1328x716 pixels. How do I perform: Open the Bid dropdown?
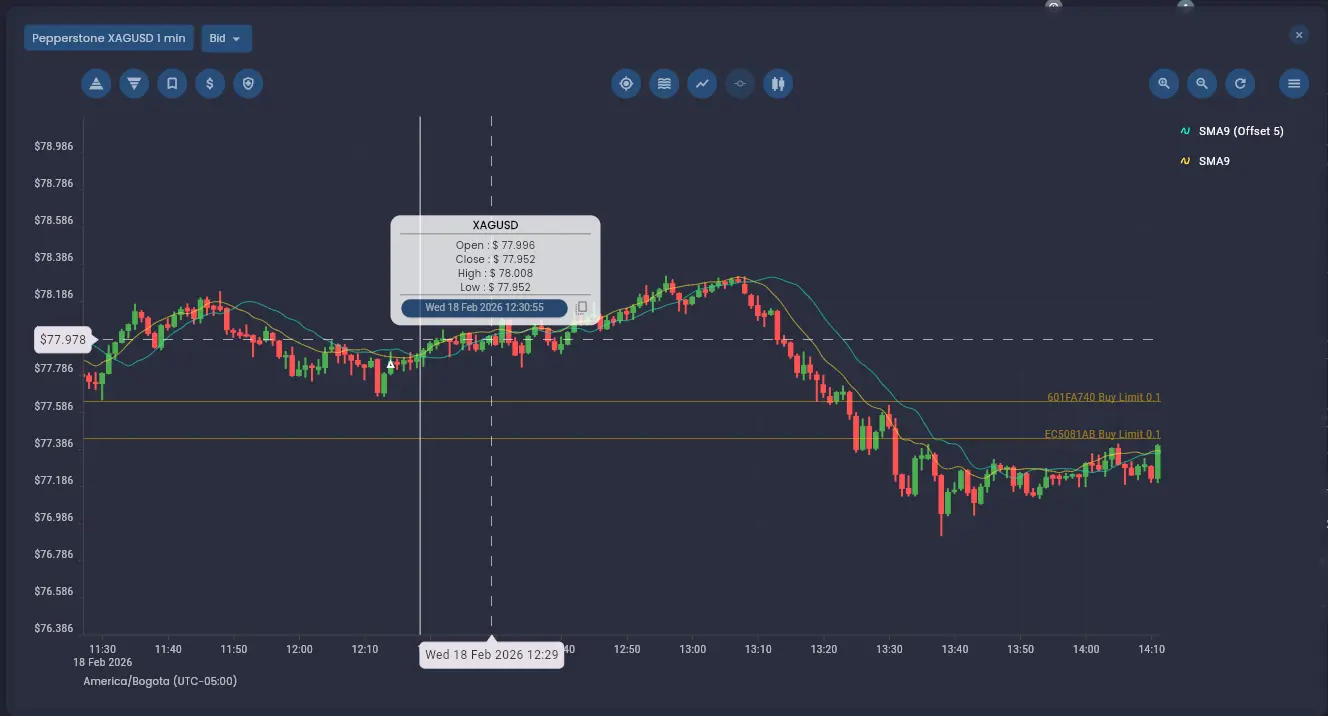(226, 37)
